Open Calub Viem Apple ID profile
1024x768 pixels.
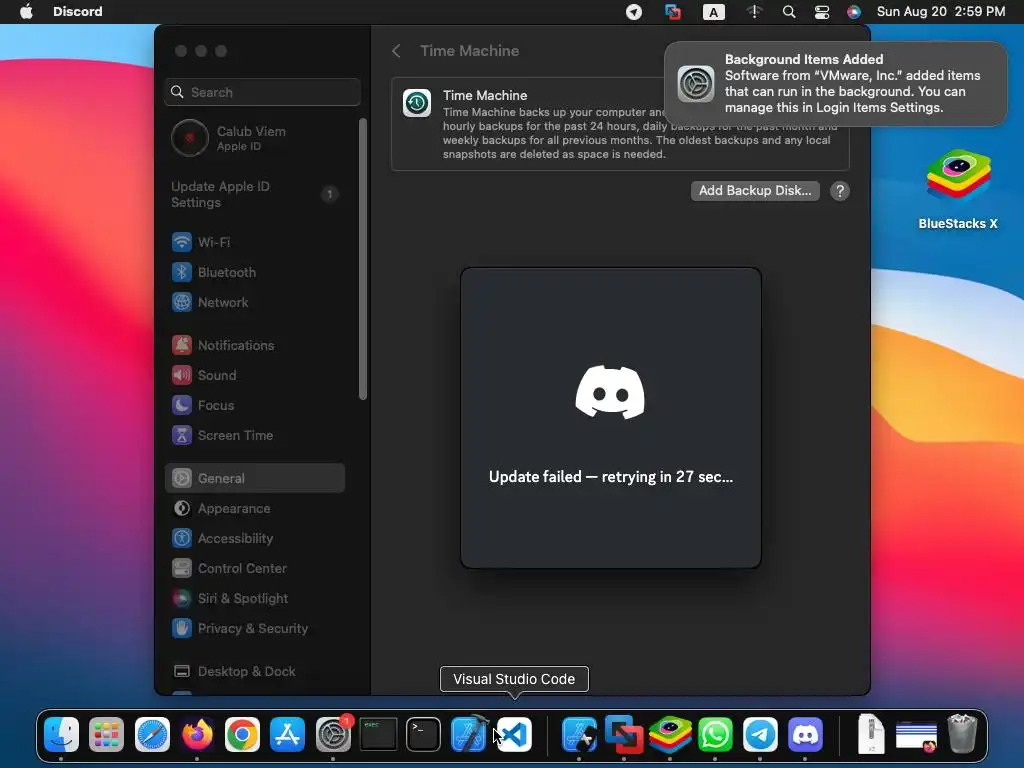255,138
